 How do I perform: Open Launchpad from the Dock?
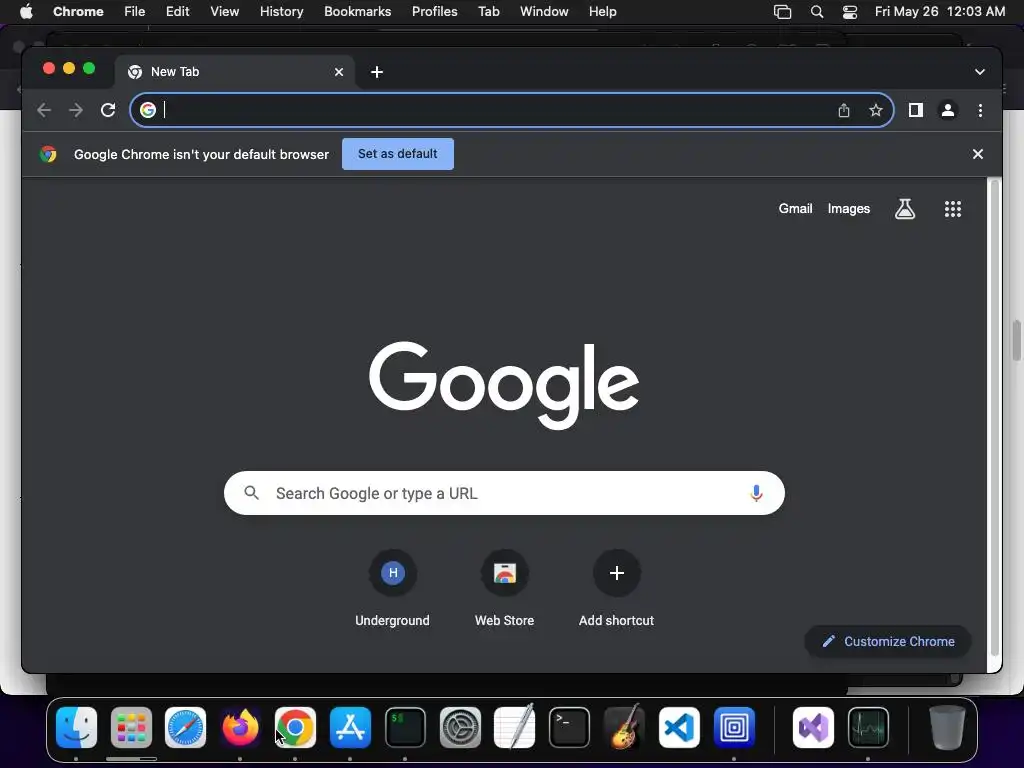(131, 727)
